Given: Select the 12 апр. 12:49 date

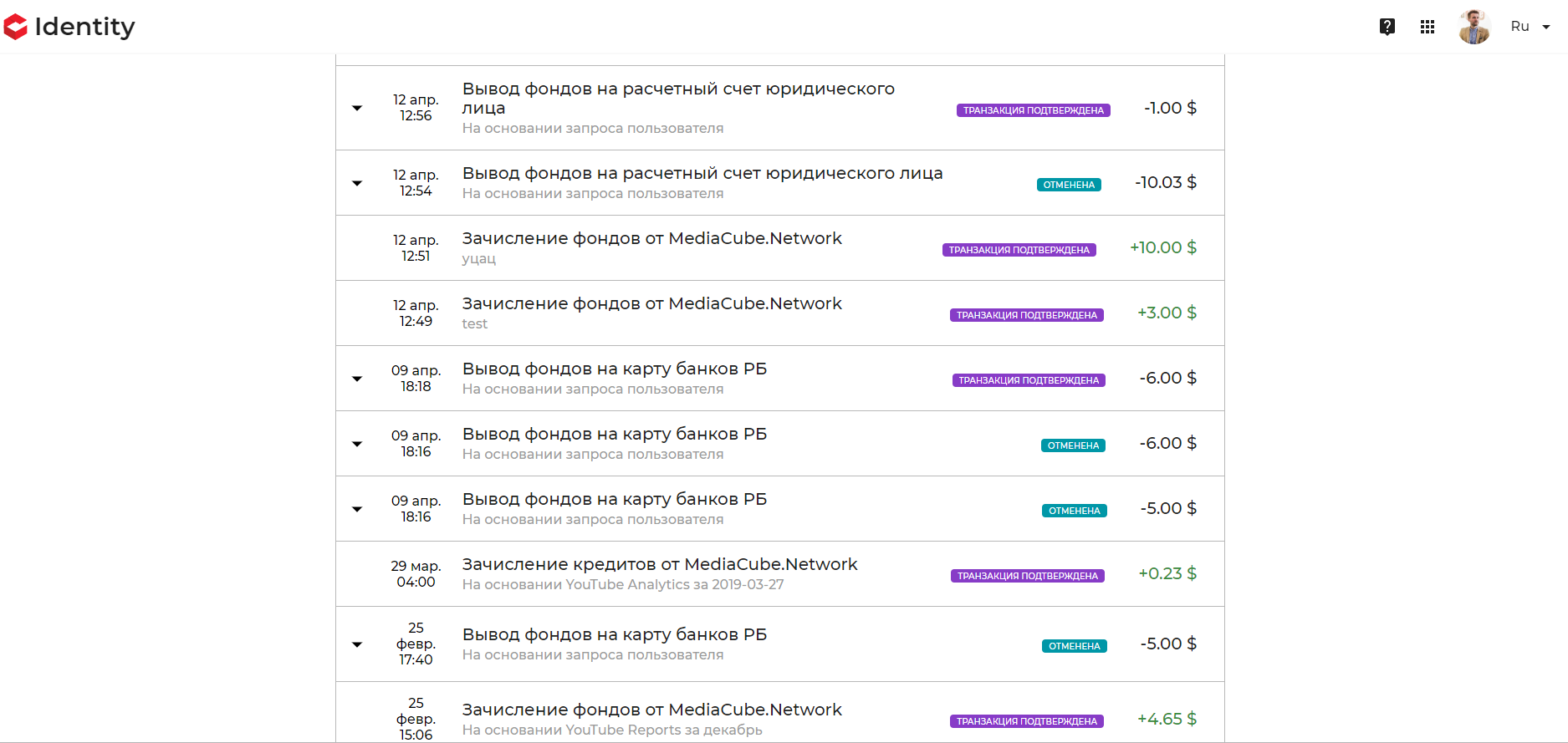Looking at the screenshot, I should click(x=416, y=313).
